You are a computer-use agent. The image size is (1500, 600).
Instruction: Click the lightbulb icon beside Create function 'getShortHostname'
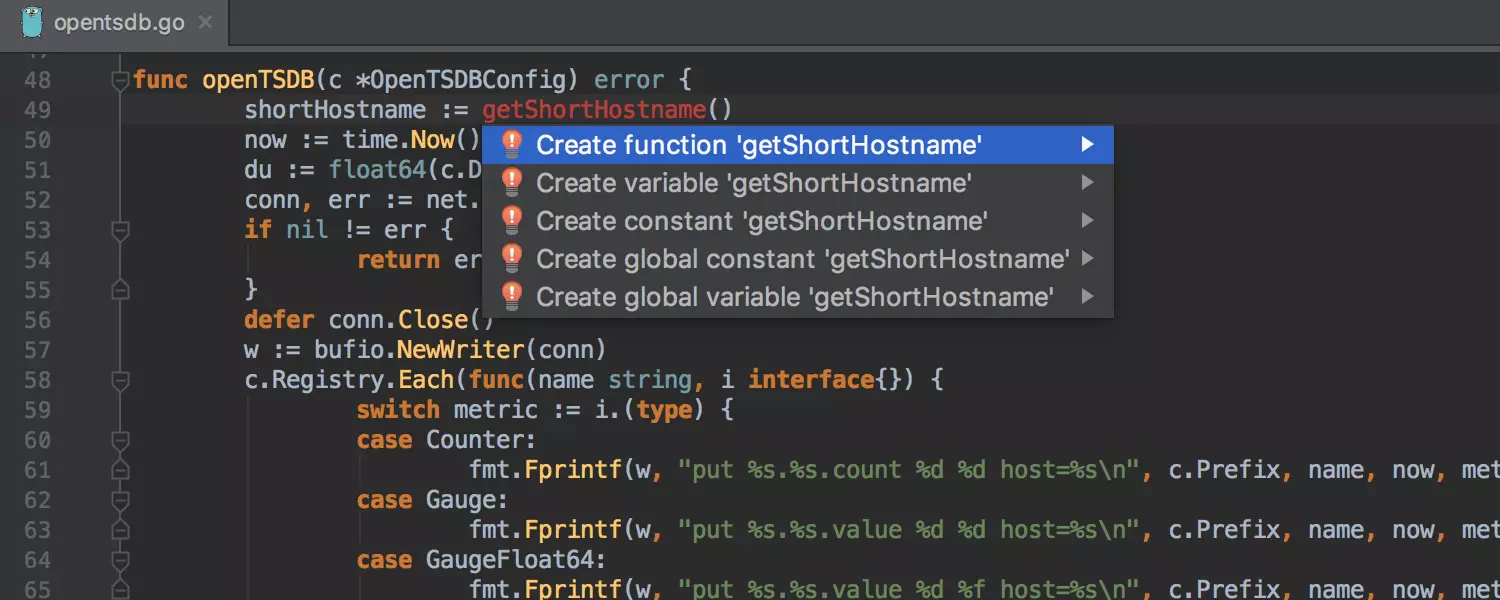coord(511,145)
